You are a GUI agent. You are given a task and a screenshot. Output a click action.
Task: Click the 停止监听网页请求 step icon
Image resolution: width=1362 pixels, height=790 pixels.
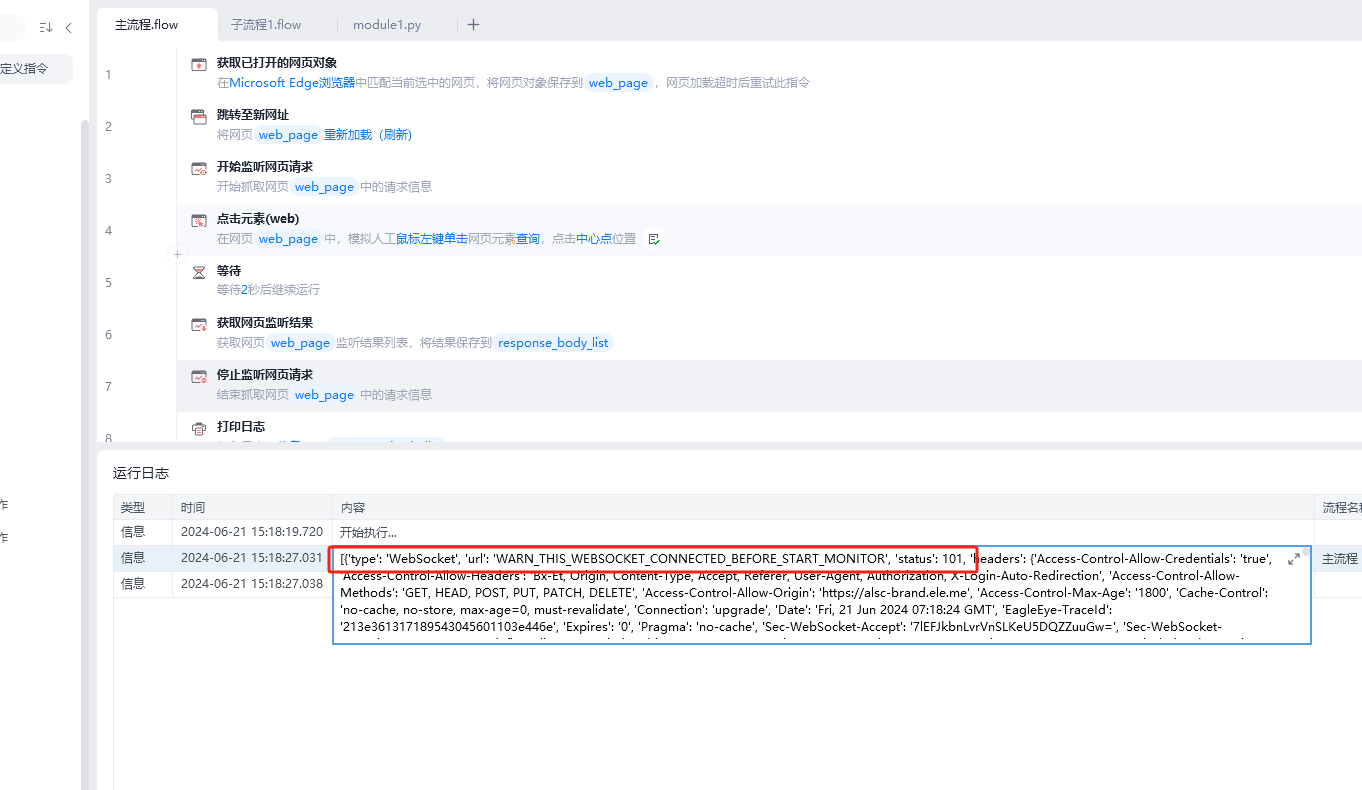tap(198, 376)
